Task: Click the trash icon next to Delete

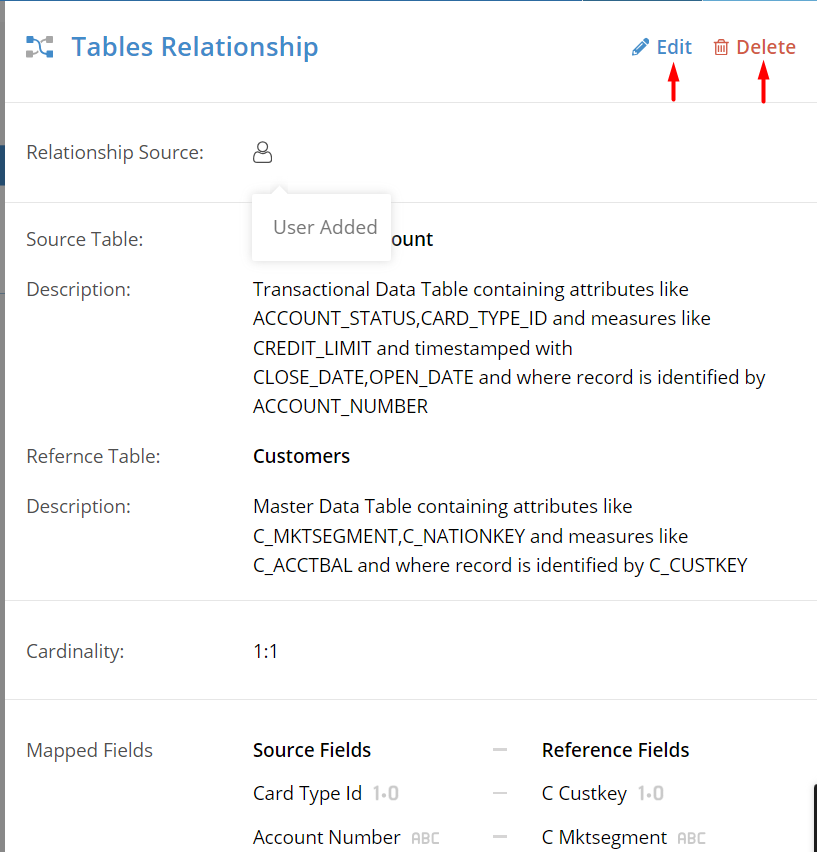Action: coord(721,46)
